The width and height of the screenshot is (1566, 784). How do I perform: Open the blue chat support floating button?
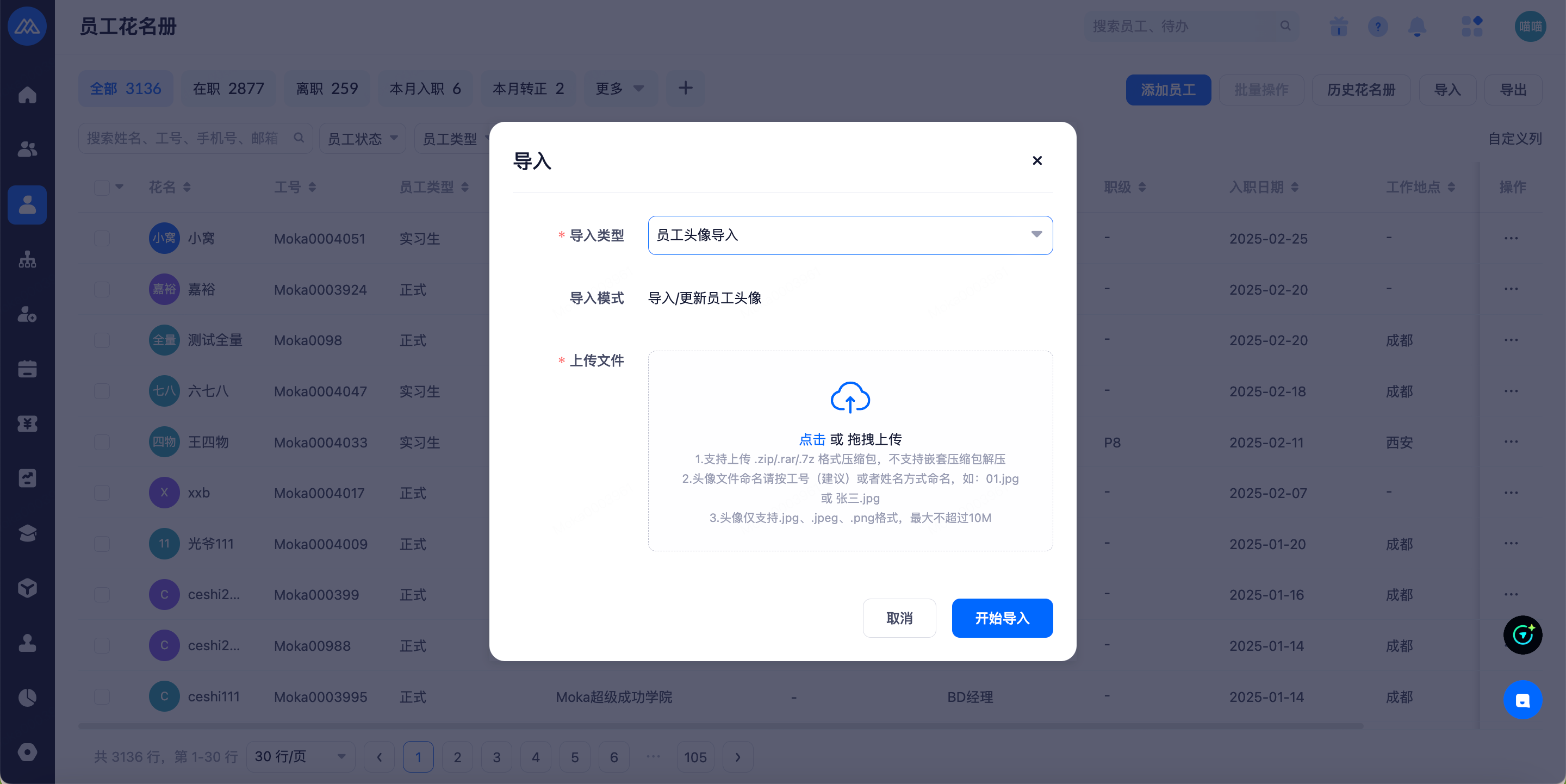(1523, 700)
